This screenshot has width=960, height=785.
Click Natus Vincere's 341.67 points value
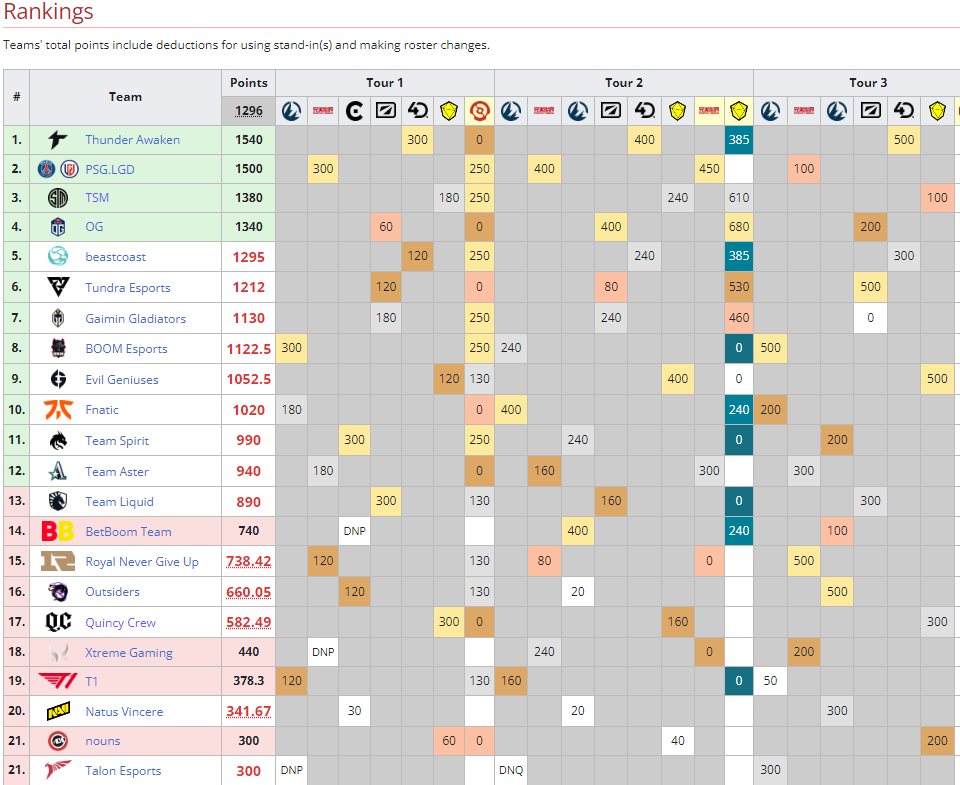click(x=249, y=712)
